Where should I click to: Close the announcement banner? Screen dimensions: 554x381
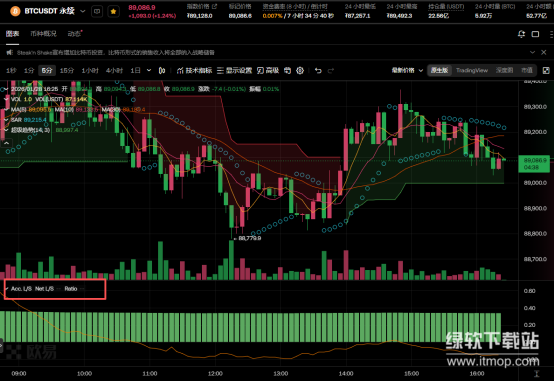(544, 52)
